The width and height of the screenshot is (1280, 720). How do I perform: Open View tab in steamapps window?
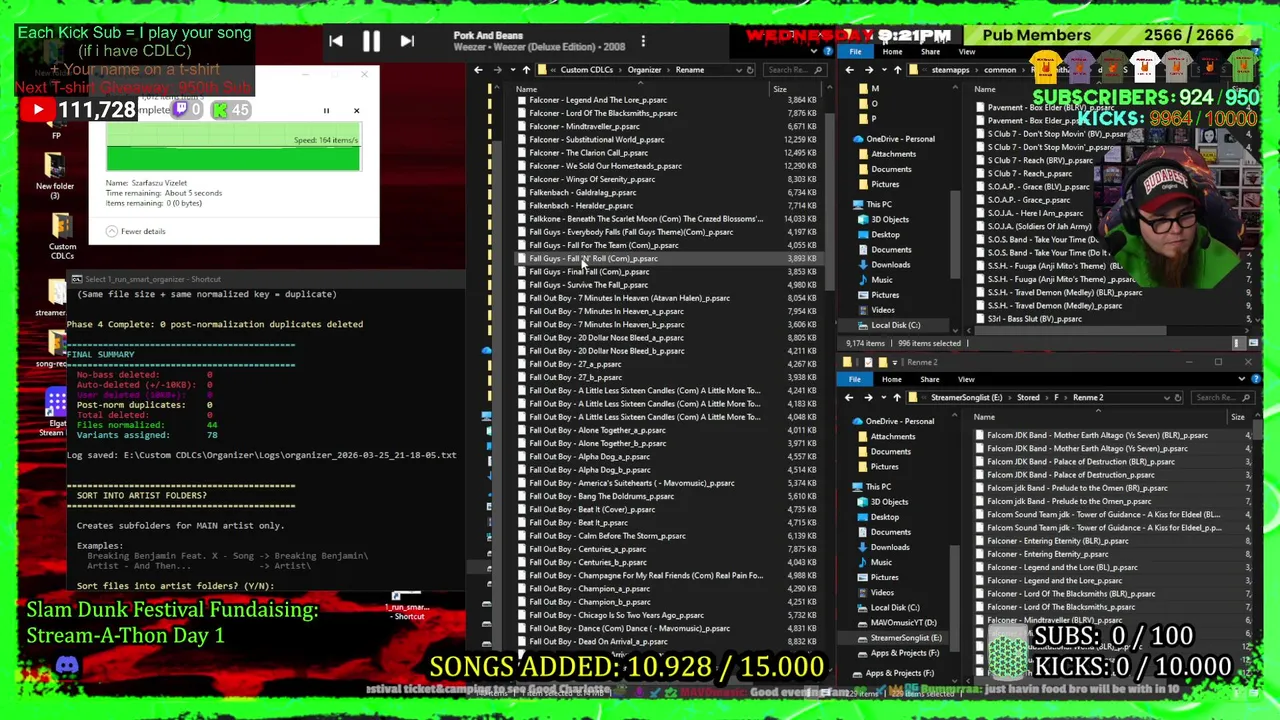pos(967,52)
